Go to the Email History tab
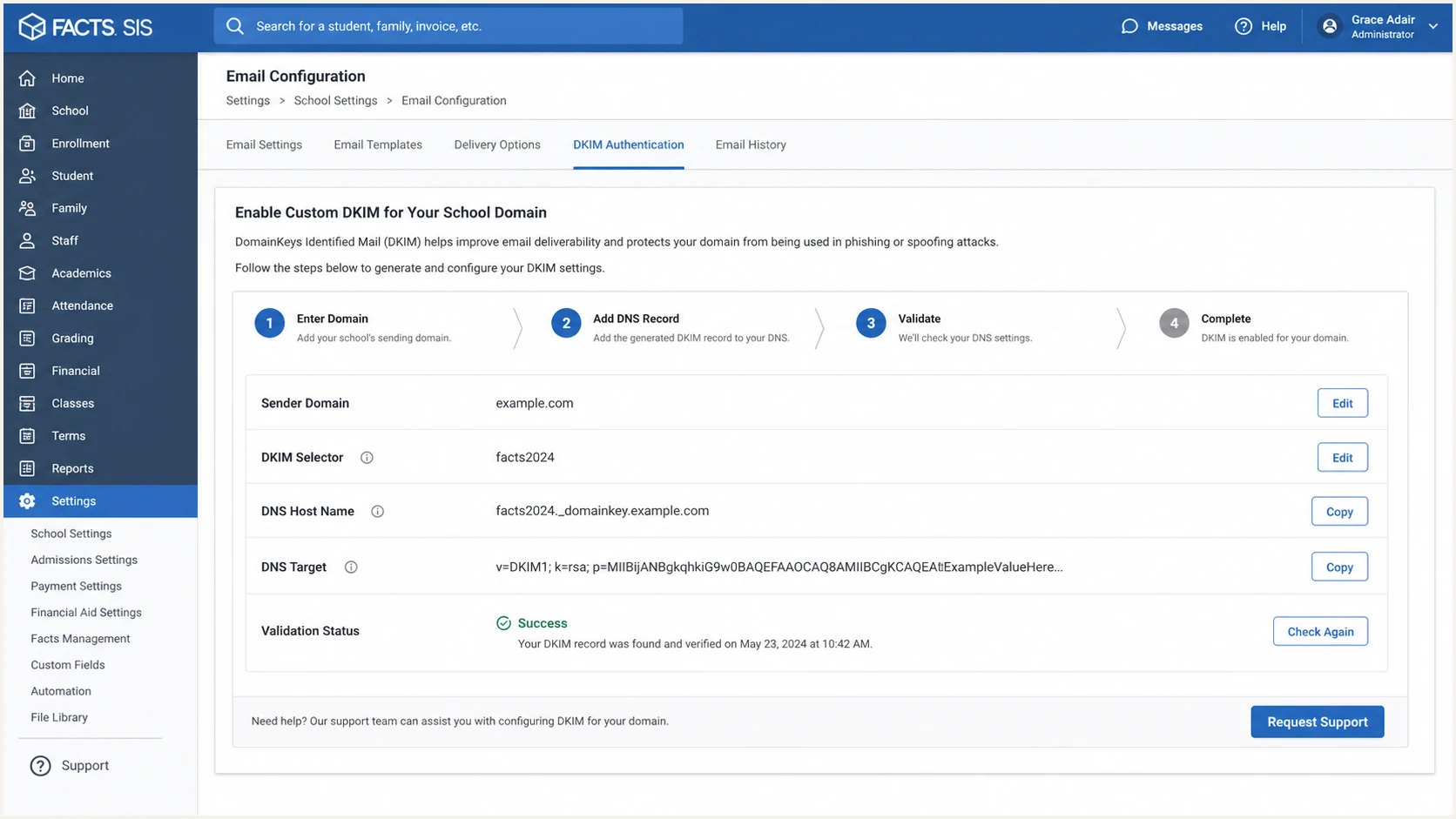 [751, 144]
